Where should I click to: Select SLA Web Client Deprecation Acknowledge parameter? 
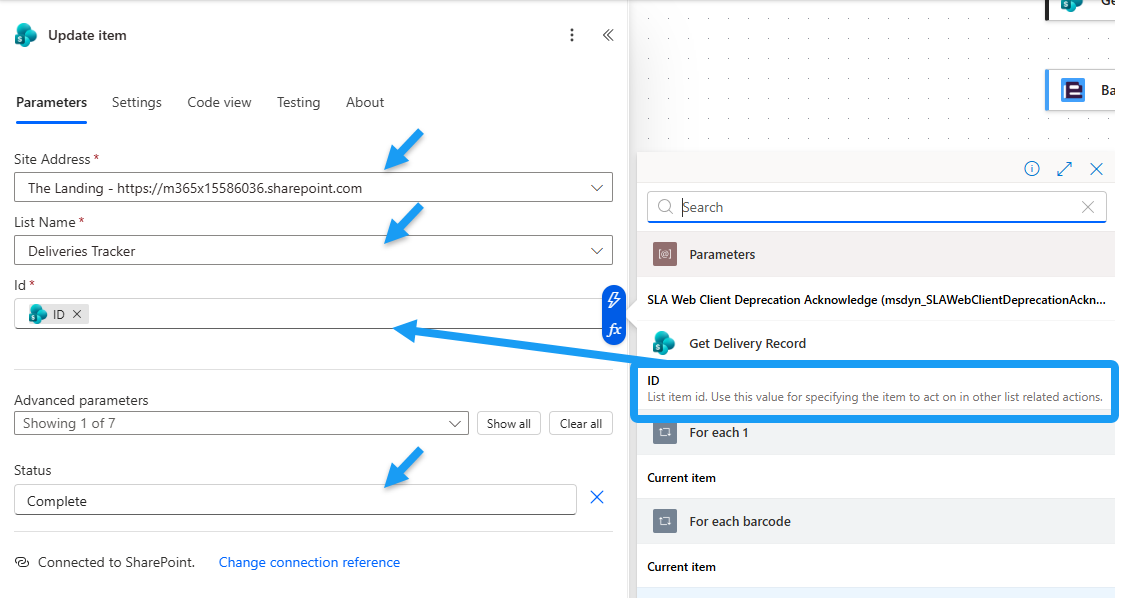tap(876, 300)
